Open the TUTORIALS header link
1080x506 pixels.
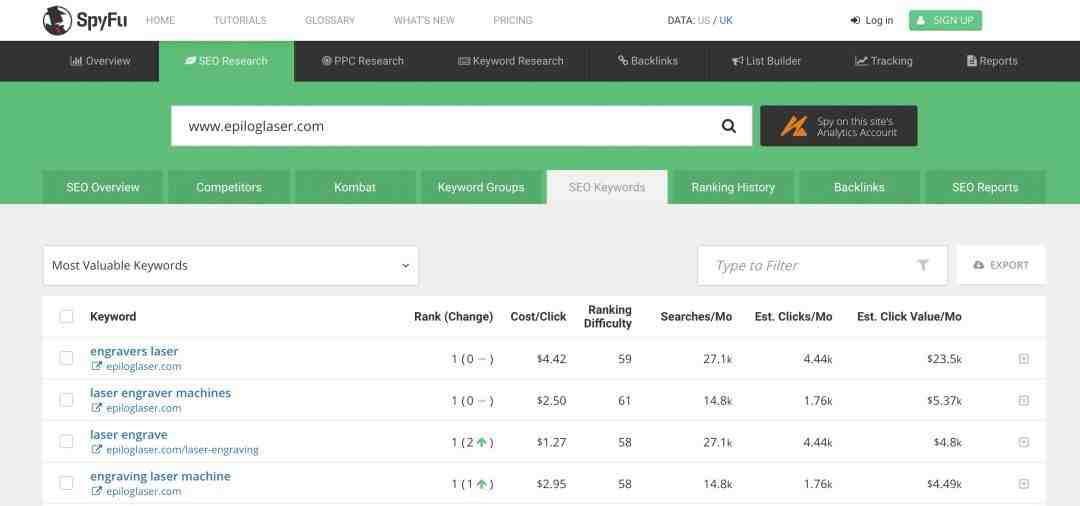240,21
